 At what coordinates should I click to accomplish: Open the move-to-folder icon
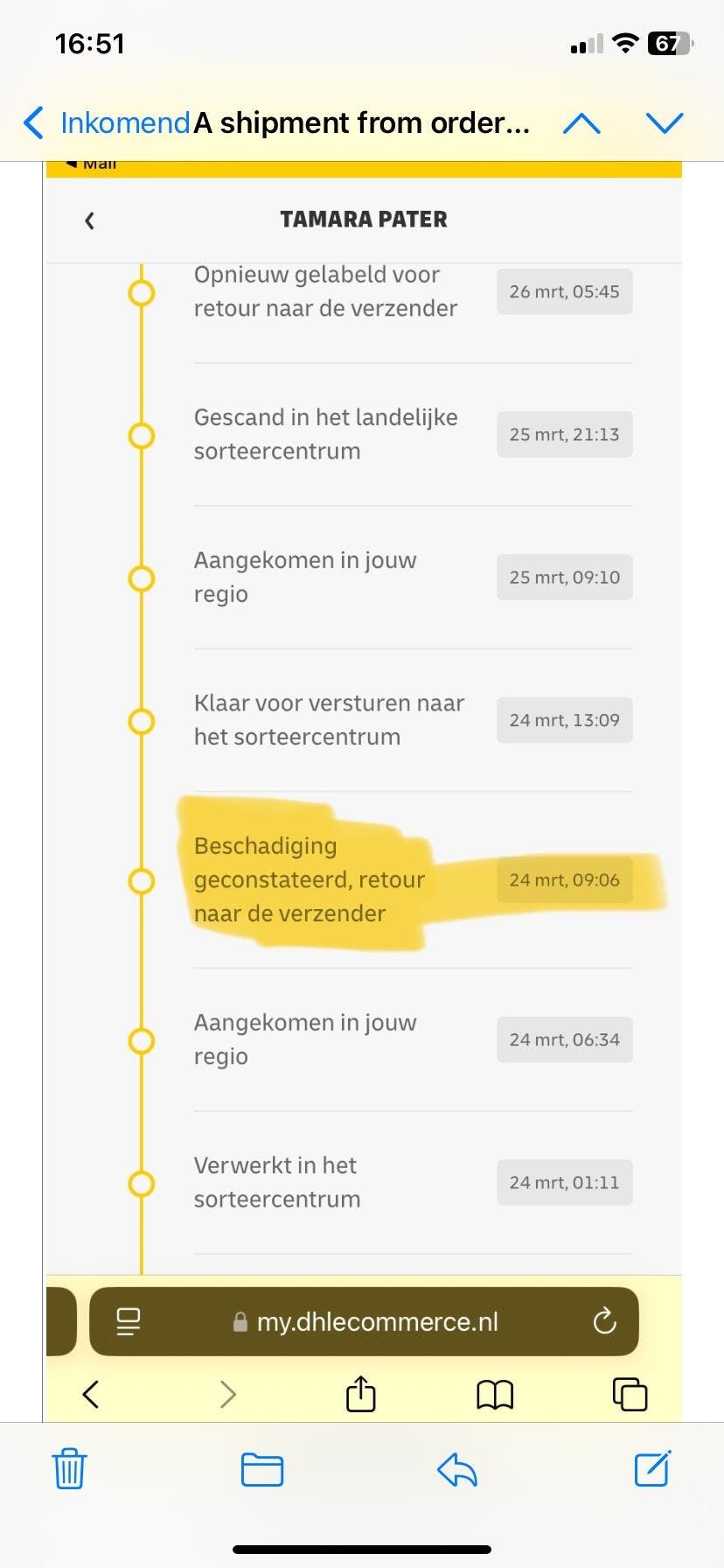coord(261,1469)
